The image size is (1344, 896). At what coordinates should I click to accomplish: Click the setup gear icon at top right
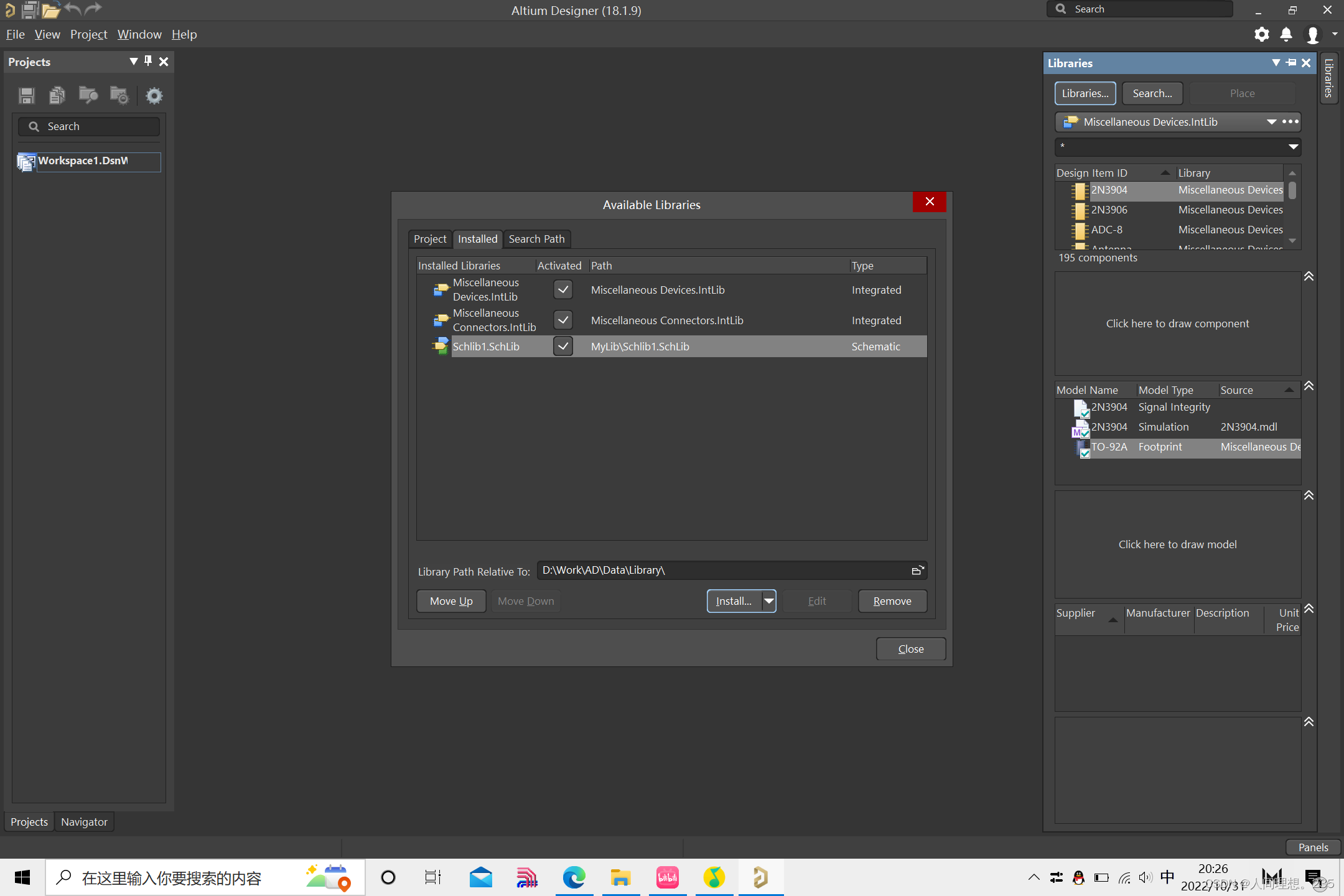pyautogui.click(x=1261, y=35)
